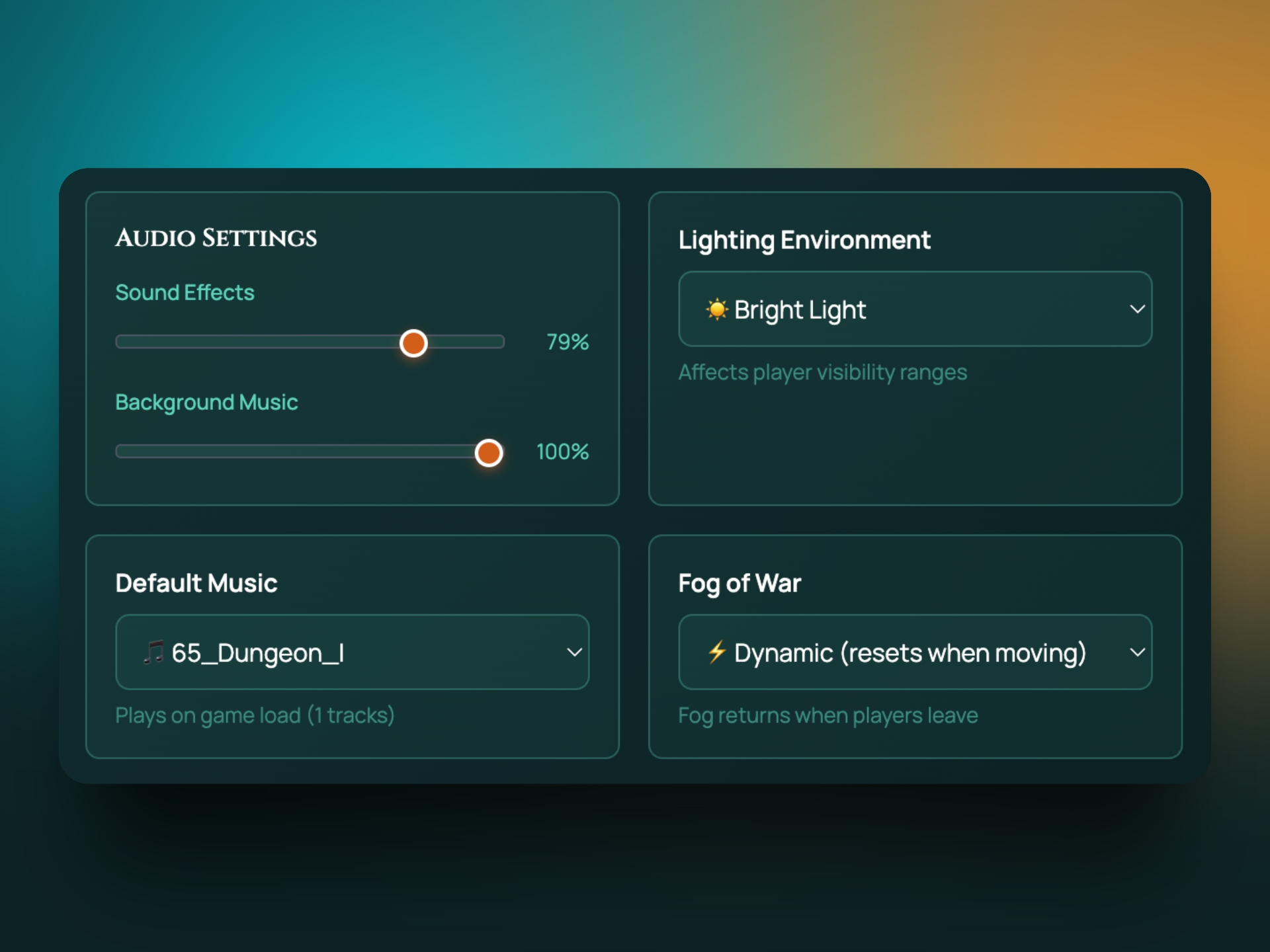Click the Background Music slider handle

(x=489, y=452)
